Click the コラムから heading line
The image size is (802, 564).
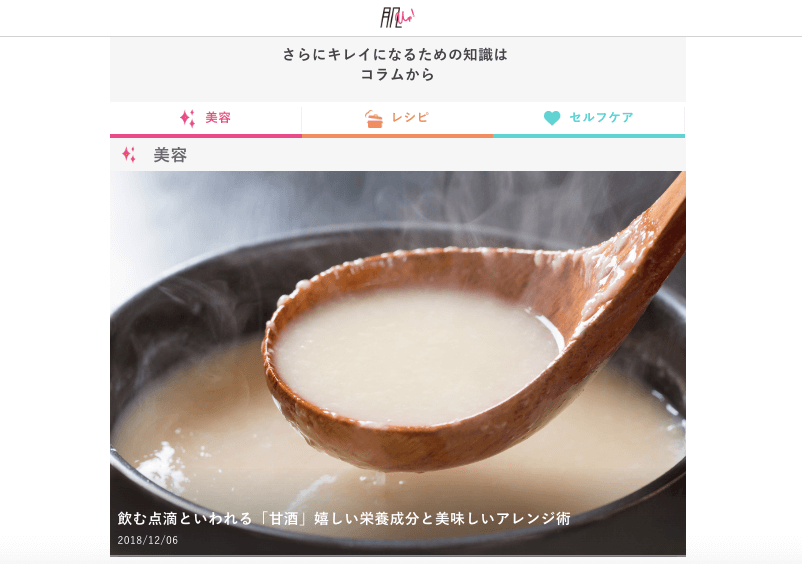point(397,75)
